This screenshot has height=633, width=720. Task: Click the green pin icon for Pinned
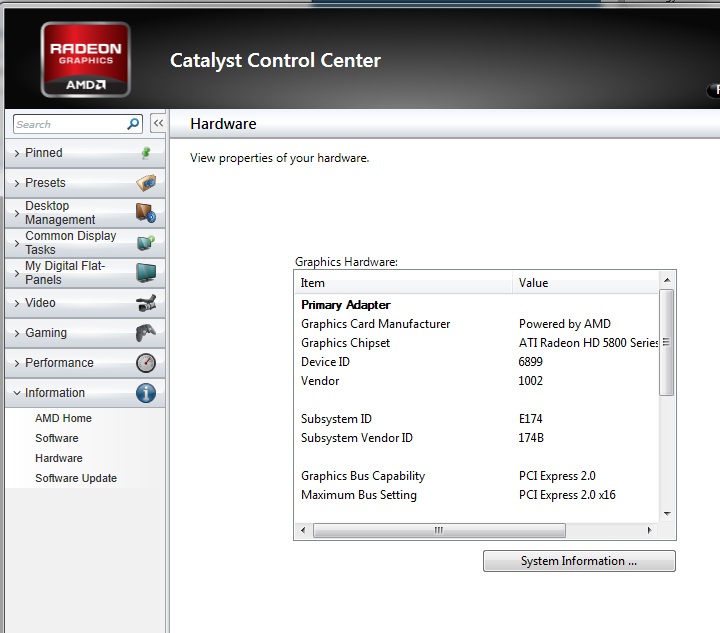[146, 152]
